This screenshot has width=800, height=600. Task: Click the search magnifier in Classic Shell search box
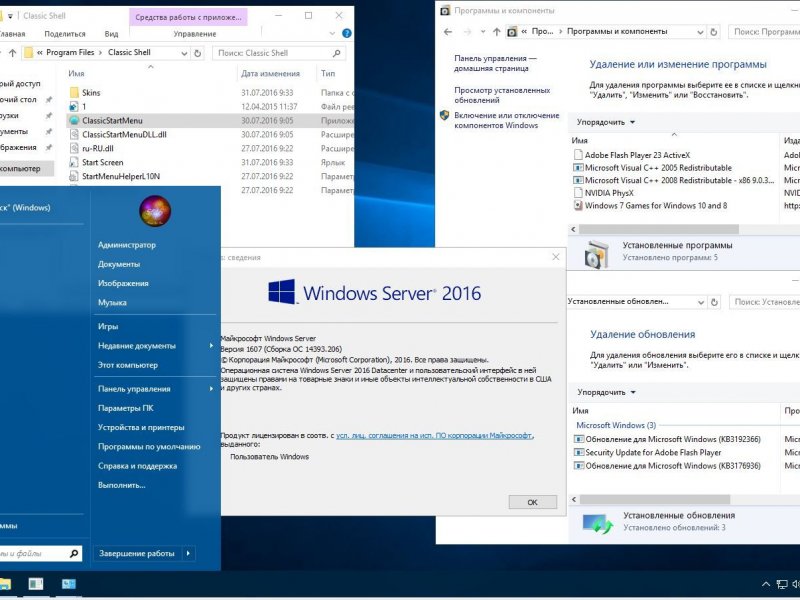[x=336, y=53]
